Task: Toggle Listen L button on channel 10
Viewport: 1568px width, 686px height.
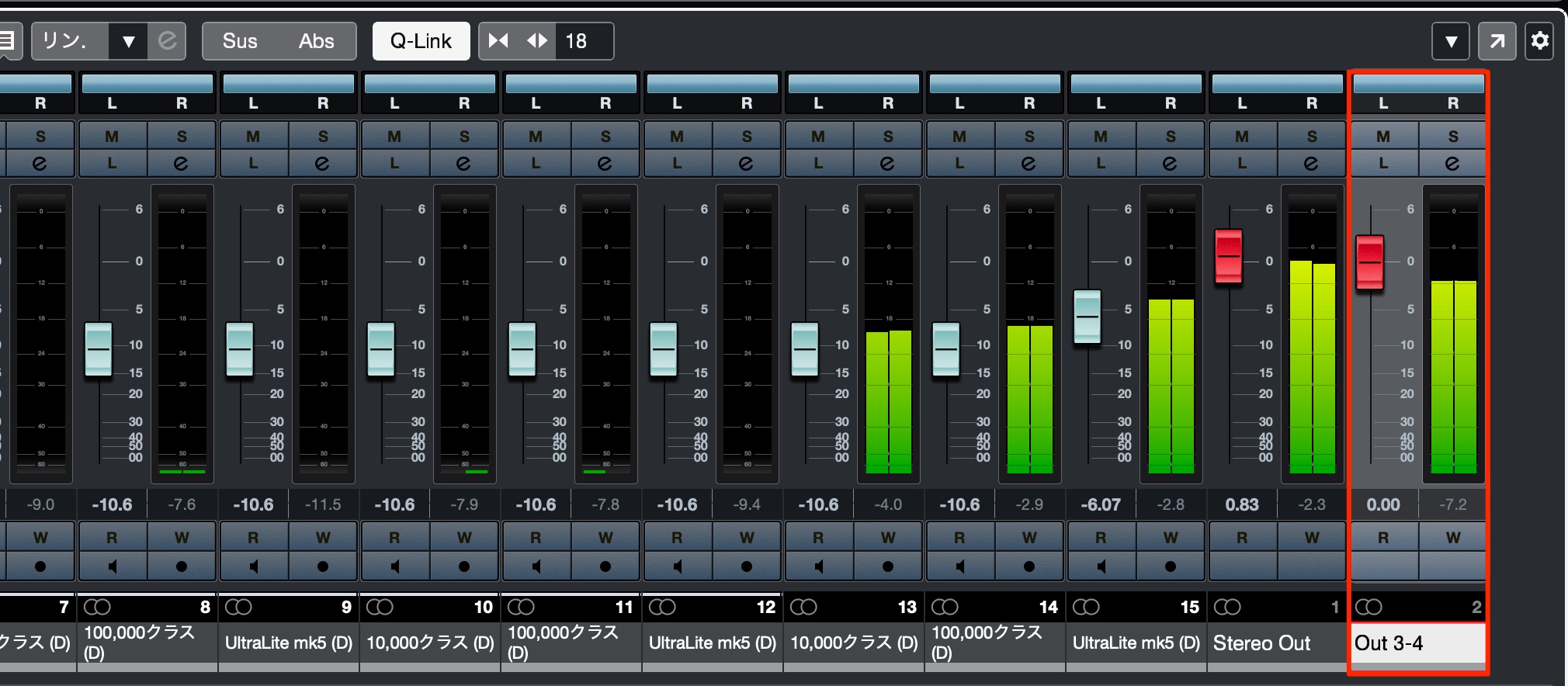Action: click(395, 164)
